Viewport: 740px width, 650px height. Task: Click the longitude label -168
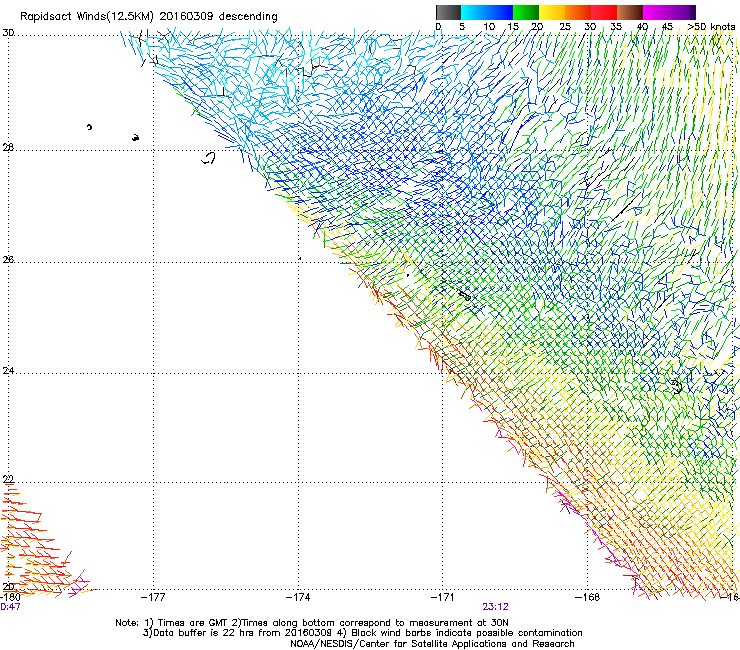point(588,597)
